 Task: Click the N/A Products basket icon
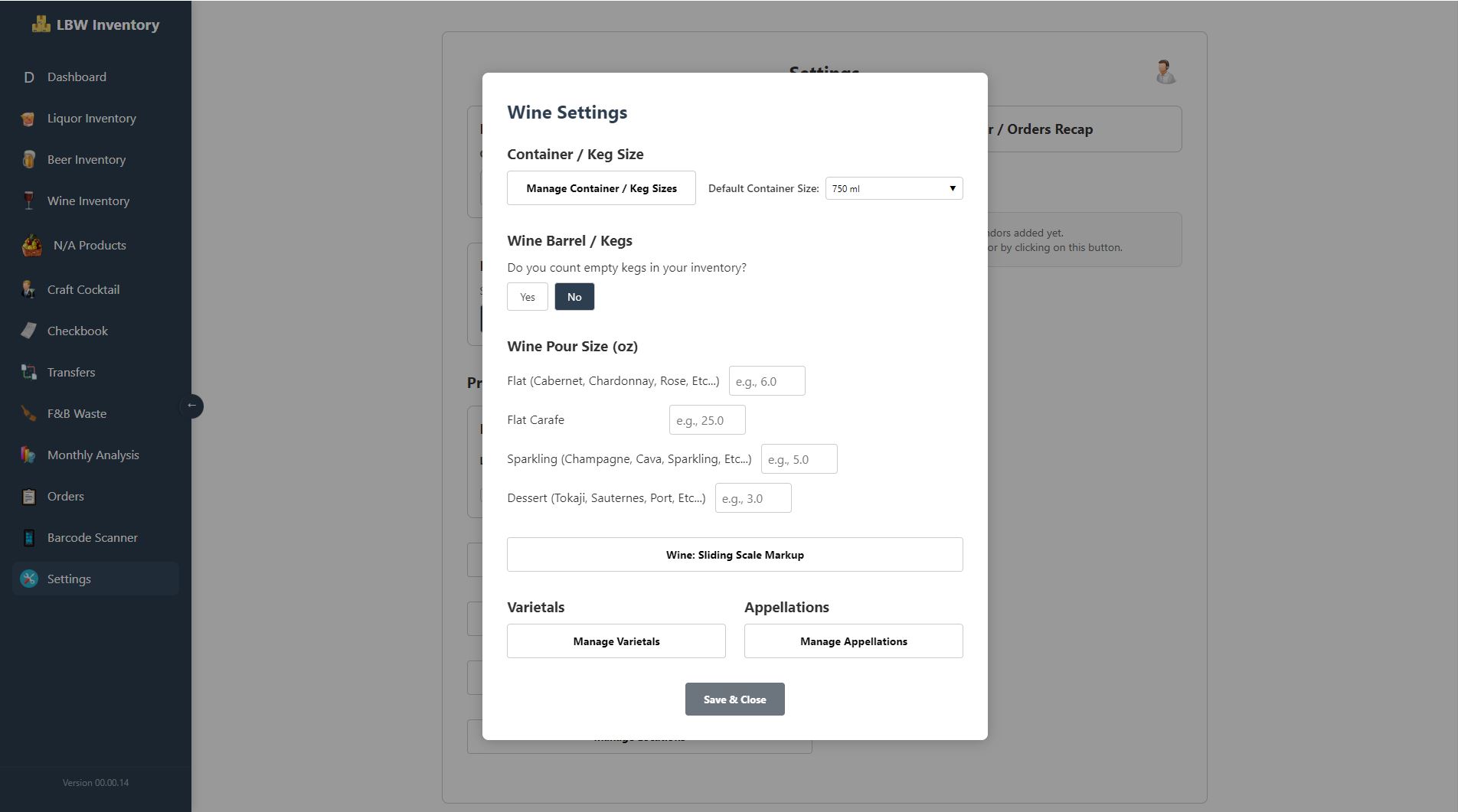tap(31, 246)
